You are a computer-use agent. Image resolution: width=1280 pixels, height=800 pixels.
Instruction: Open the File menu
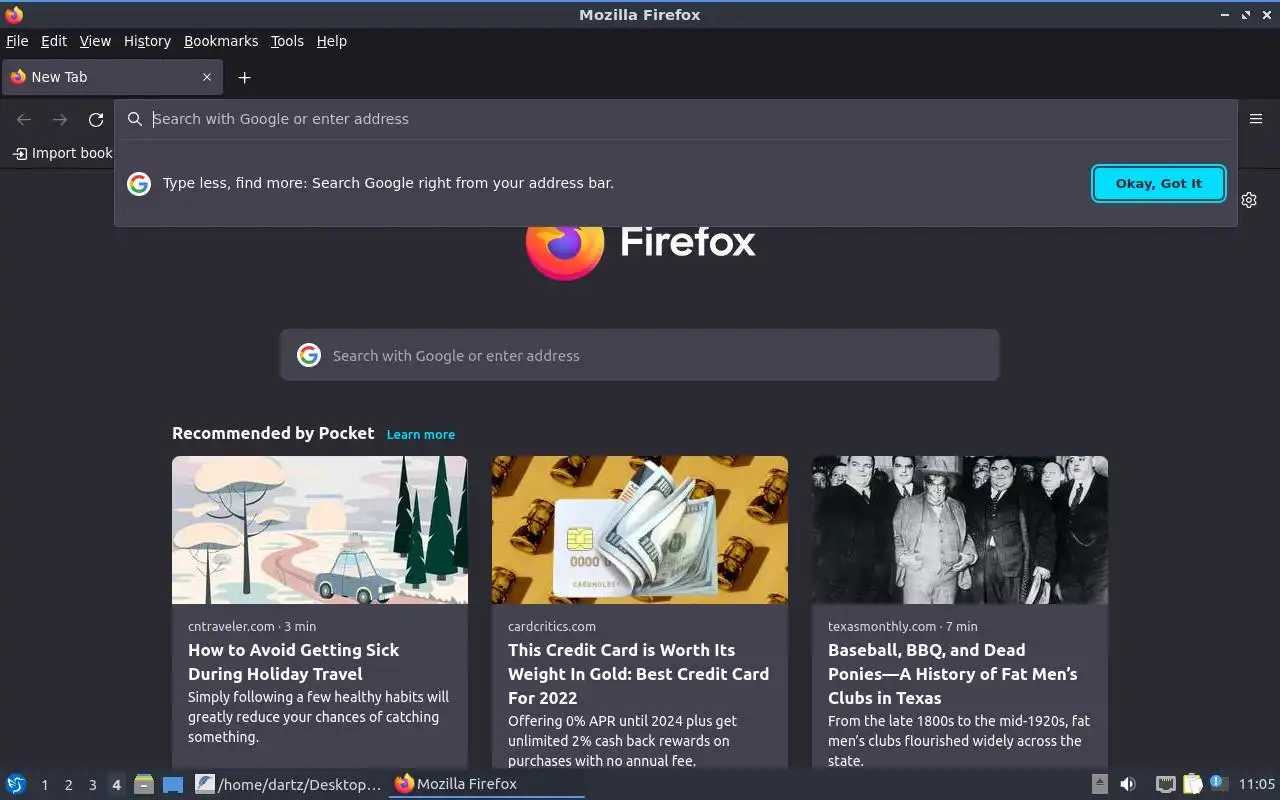coord(17,41)
